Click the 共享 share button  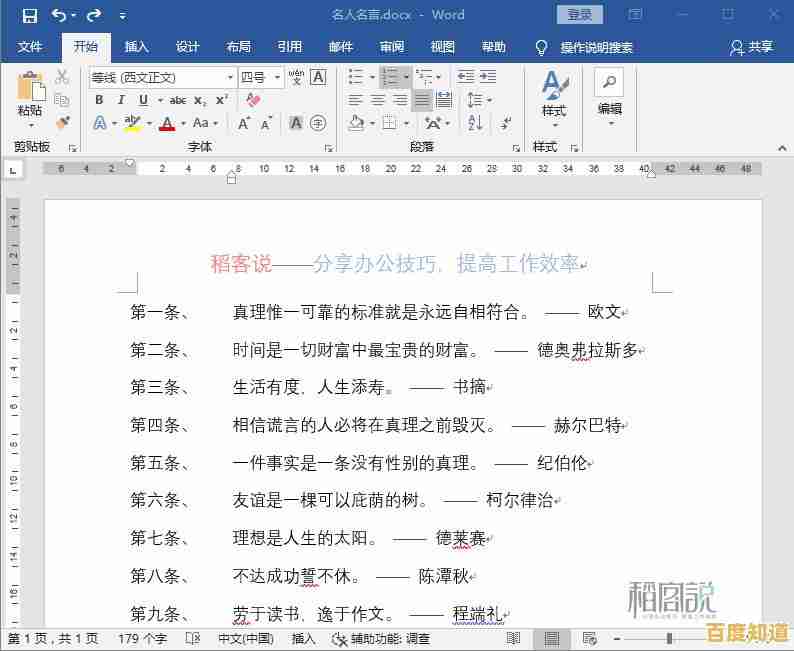(x=752, y=47)
